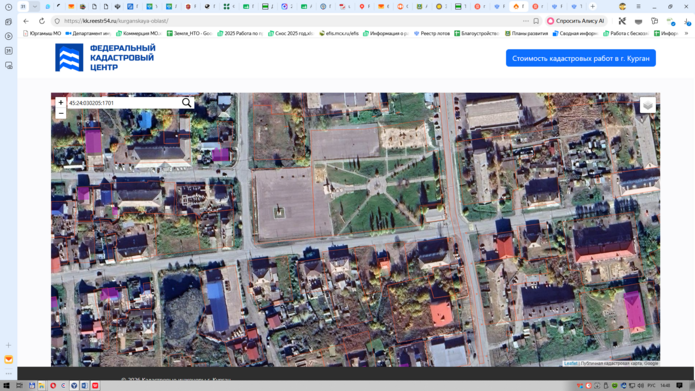The image size is (695, 391).
Task: Expand the tab list dropdown arrow
Action: coord(35,6)
